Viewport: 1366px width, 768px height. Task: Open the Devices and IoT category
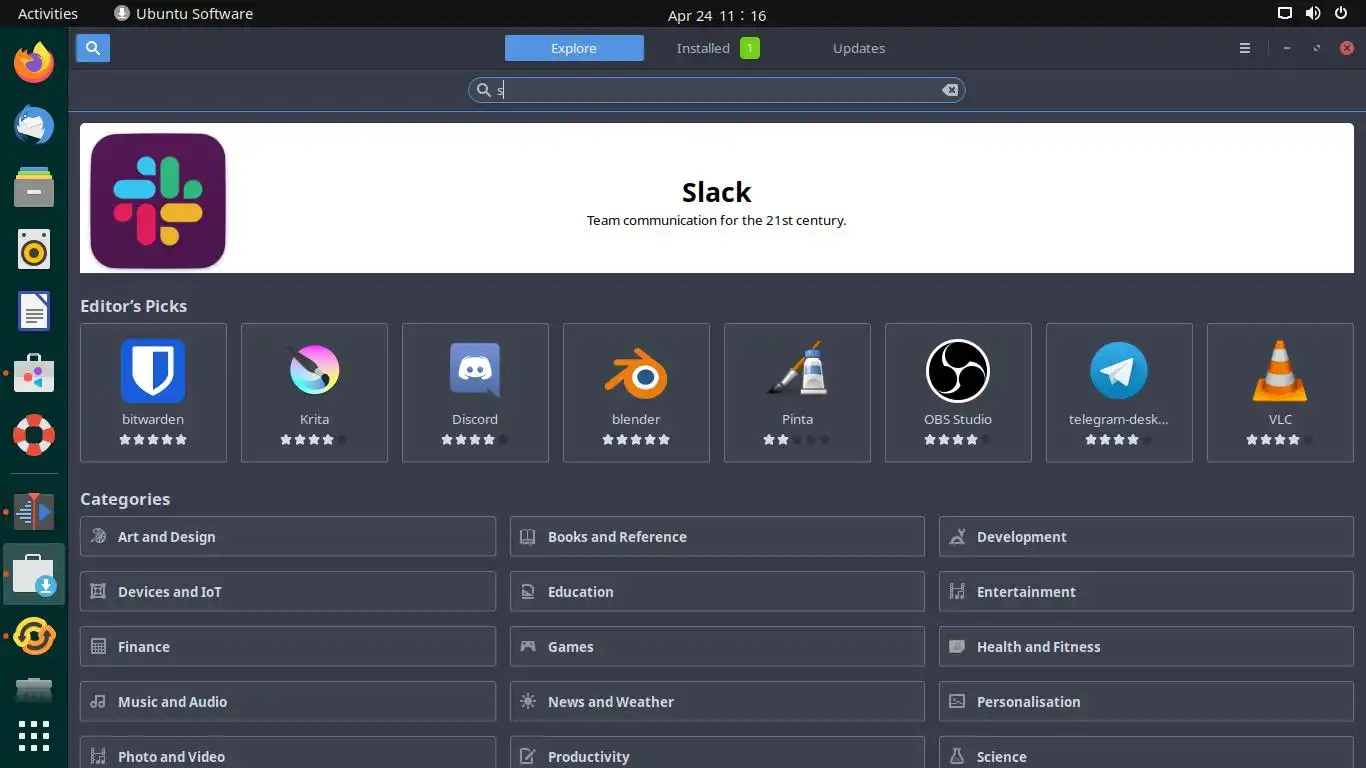pyautogui.click(x=288, y=591)
